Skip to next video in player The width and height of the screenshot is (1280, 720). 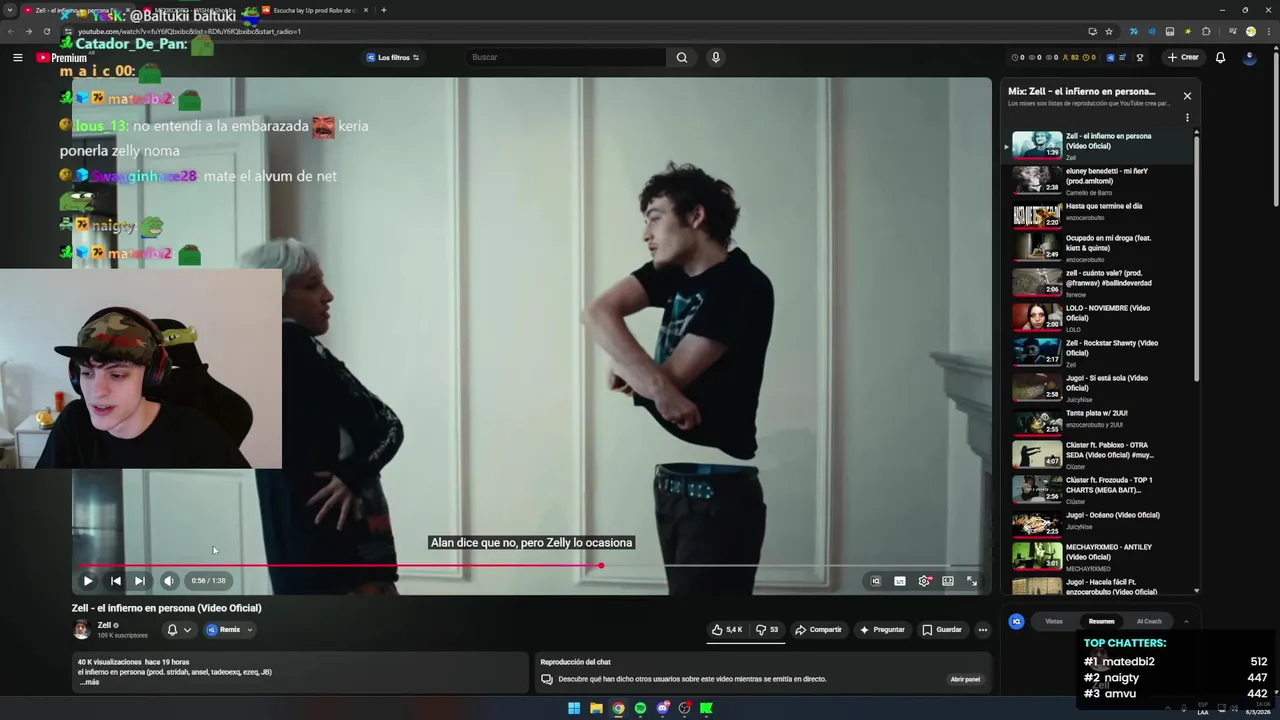pos(140,581)
